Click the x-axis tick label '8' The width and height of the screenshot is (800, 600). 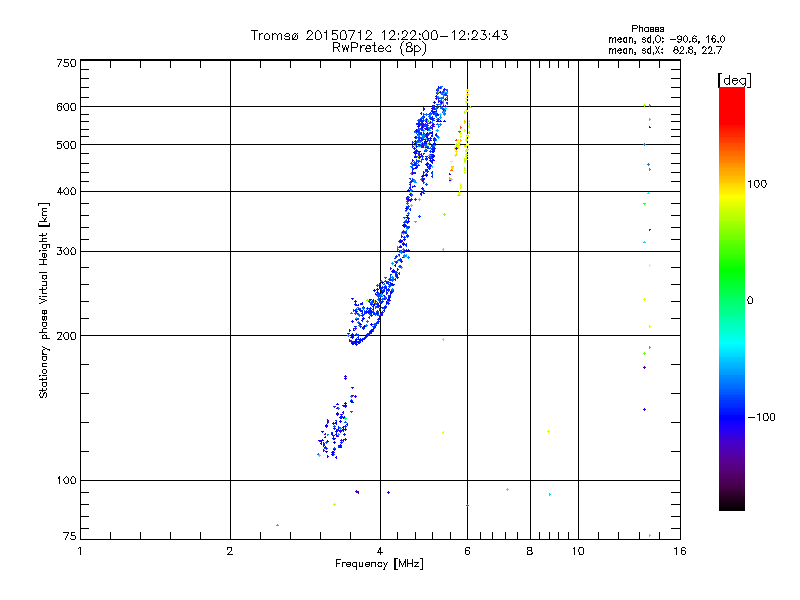530,551
